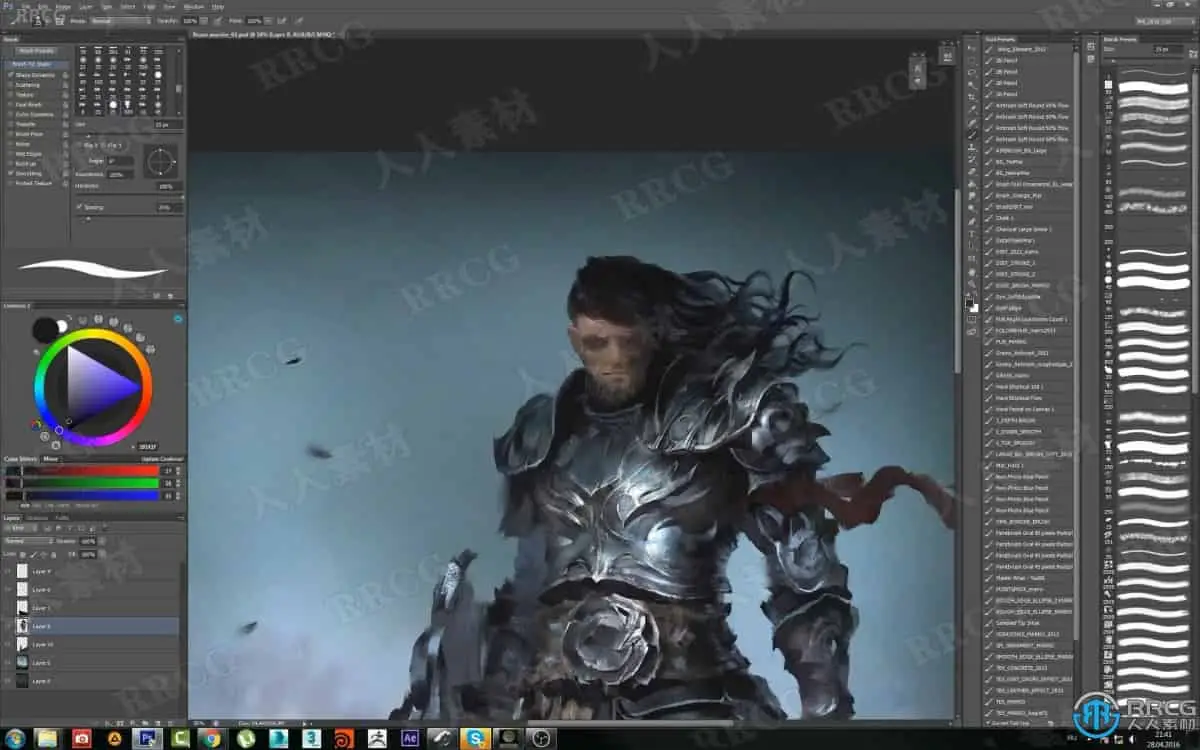Select the History Brush tool
This screenshot has width=1200, height=750.
point(972,158)
